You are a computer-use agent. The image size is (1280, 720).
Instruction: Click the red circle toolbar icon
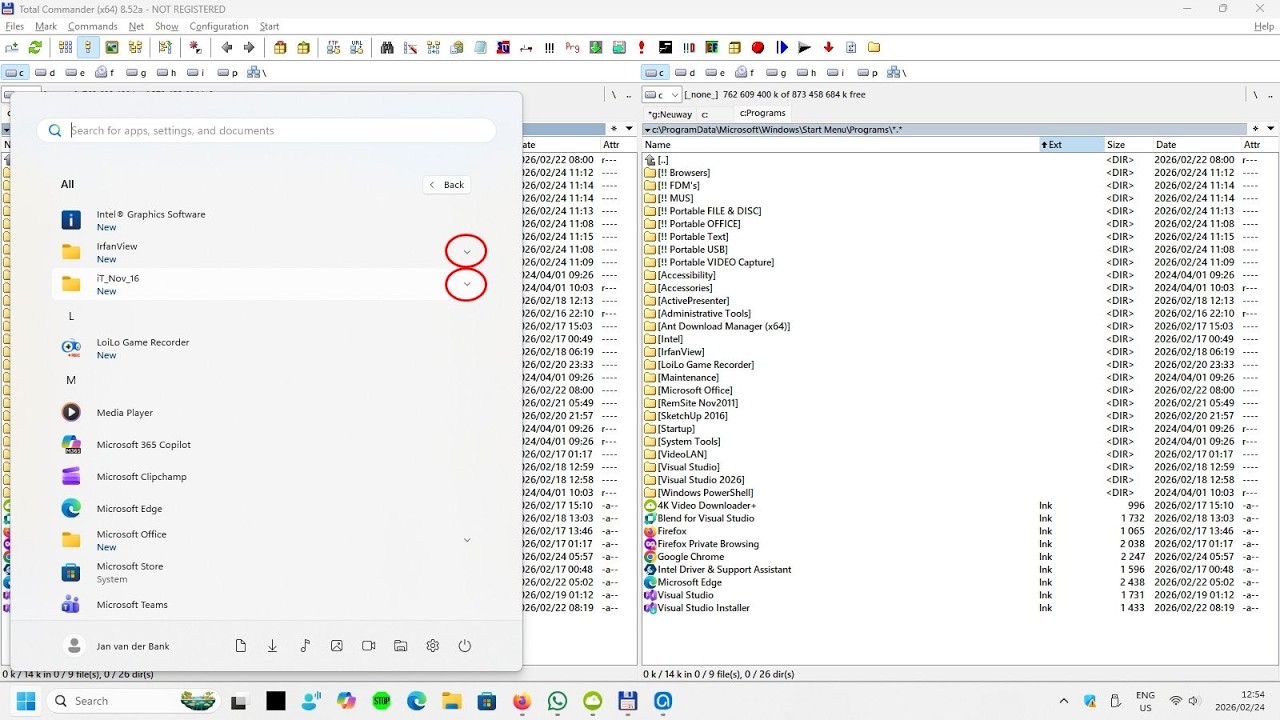(x=758, y=47)
